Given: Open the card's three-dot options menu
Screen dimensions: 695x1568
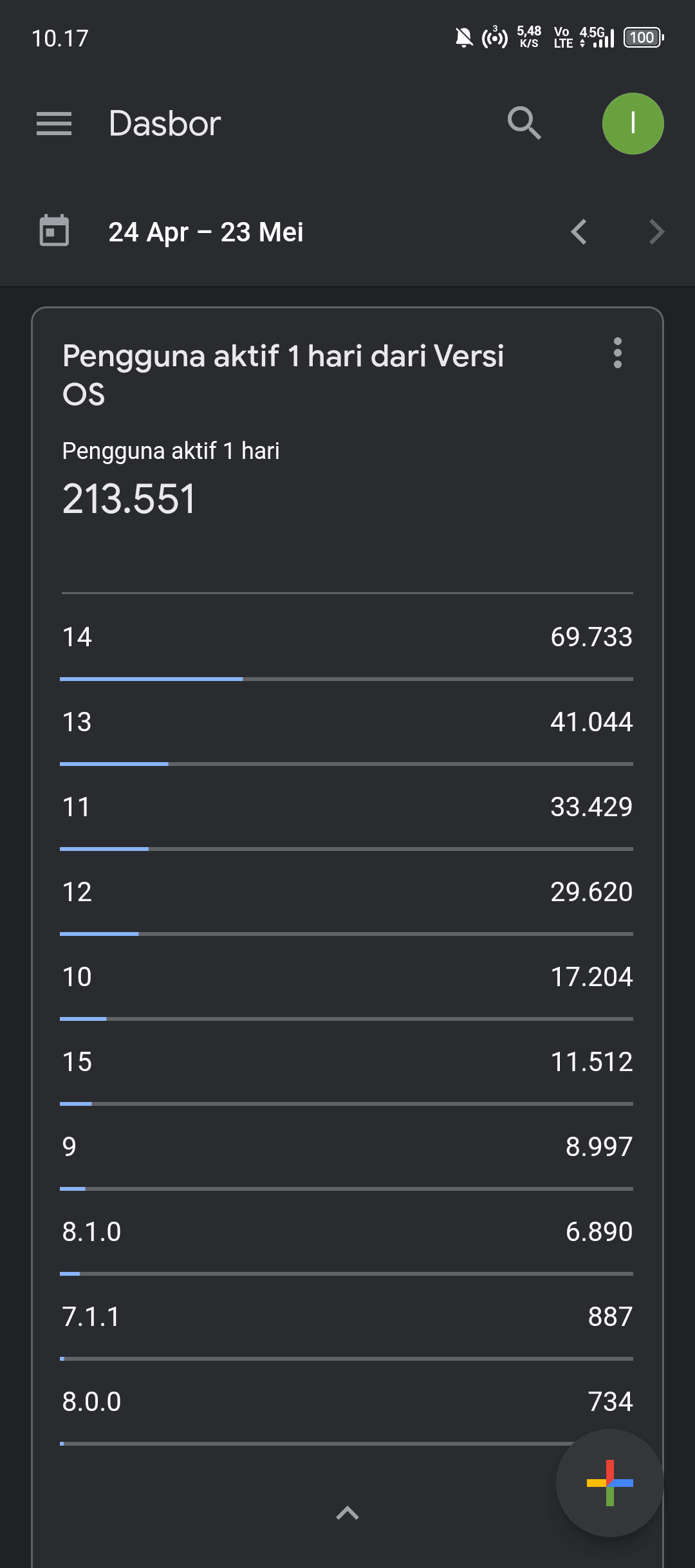Looking at the screenshot, I should 618,353.
